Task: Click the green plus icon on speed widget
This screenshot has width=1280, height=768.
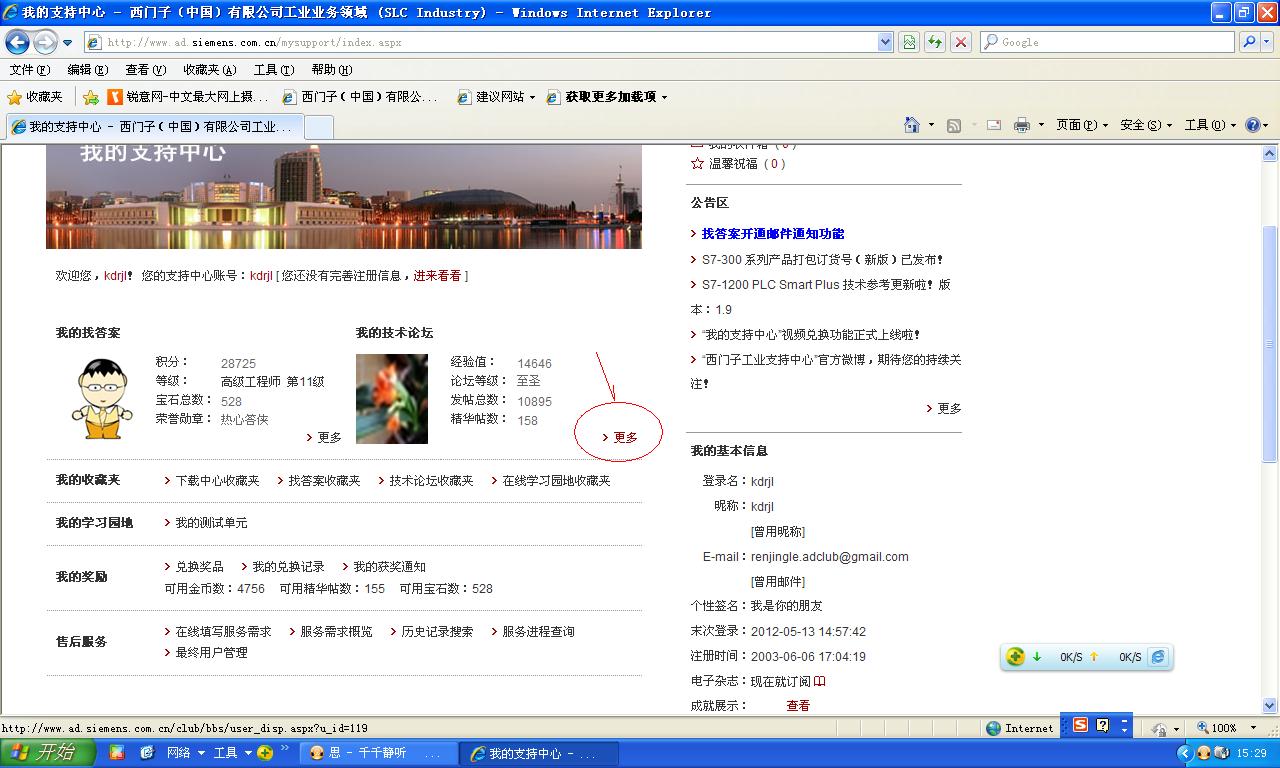Action: [1016, 657]
